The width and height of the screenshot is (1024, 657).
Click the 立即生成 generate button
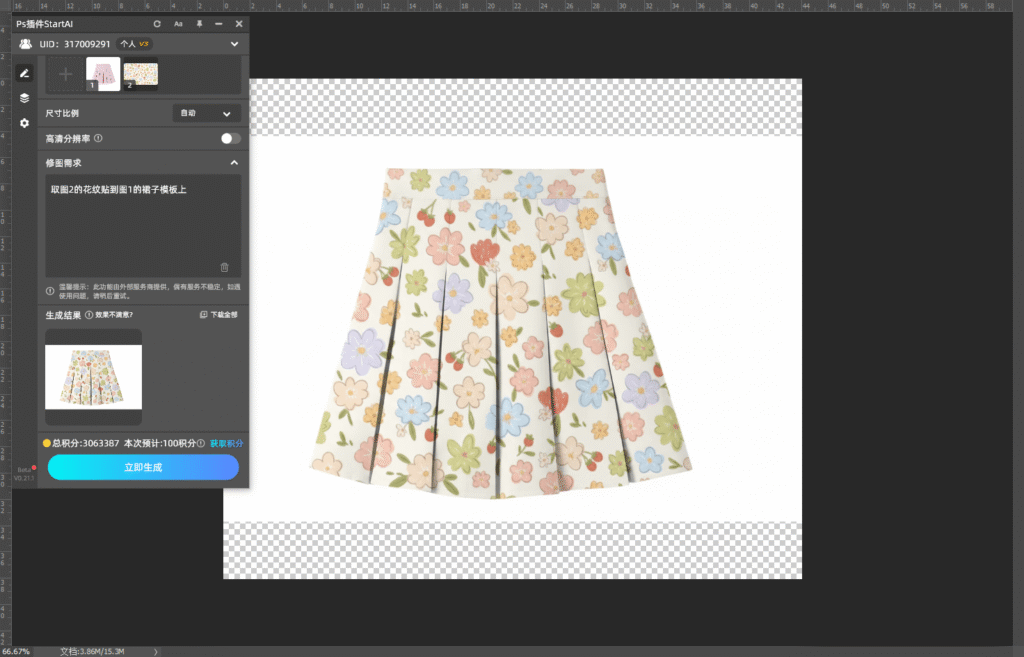point(143,467)
